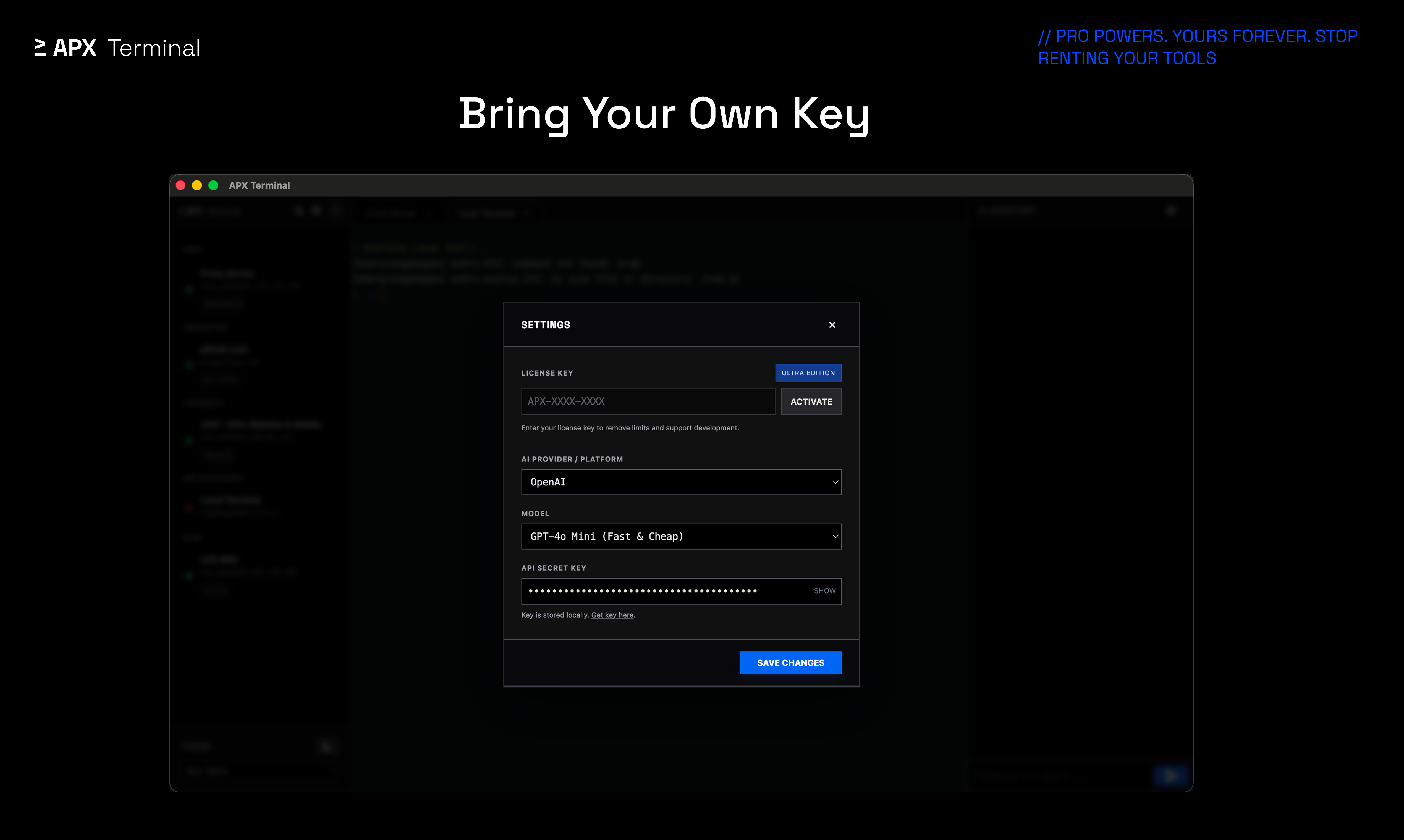Toggle the ULTRA EDITION badge
Viewport: 1404px width, 840px height.
[808, 372]
